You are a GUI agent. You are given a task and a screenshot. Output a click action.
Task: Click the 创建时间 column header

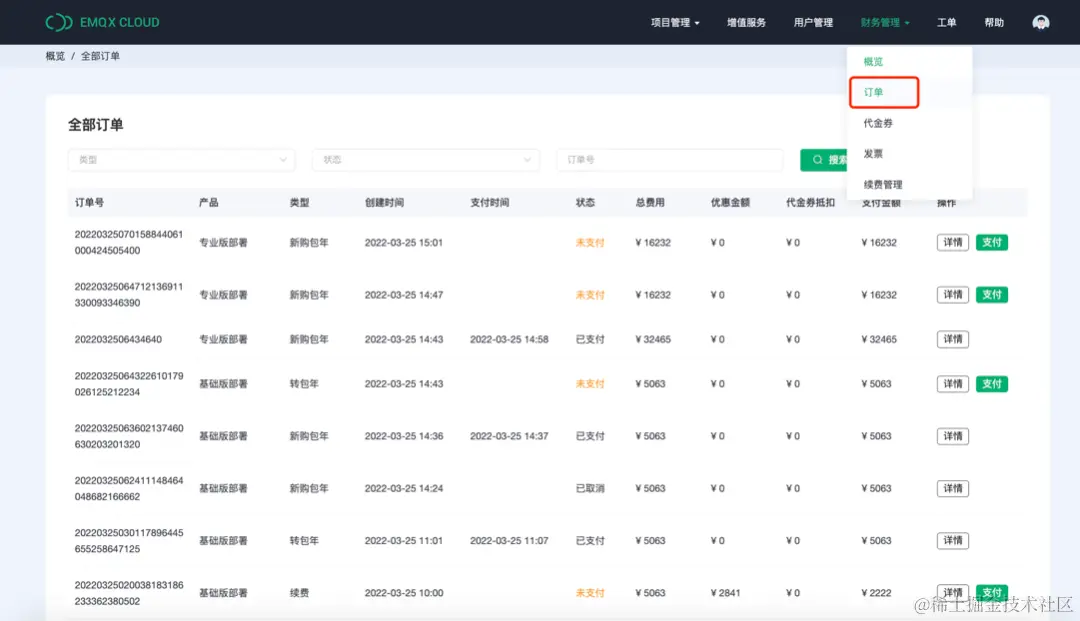[x=384, y=202]
